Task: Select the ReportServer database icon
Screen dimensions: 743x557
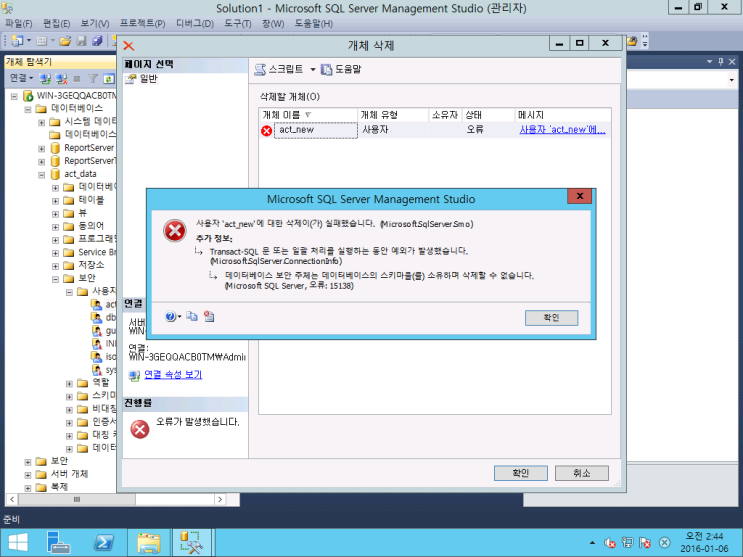Action: [55, 148]
